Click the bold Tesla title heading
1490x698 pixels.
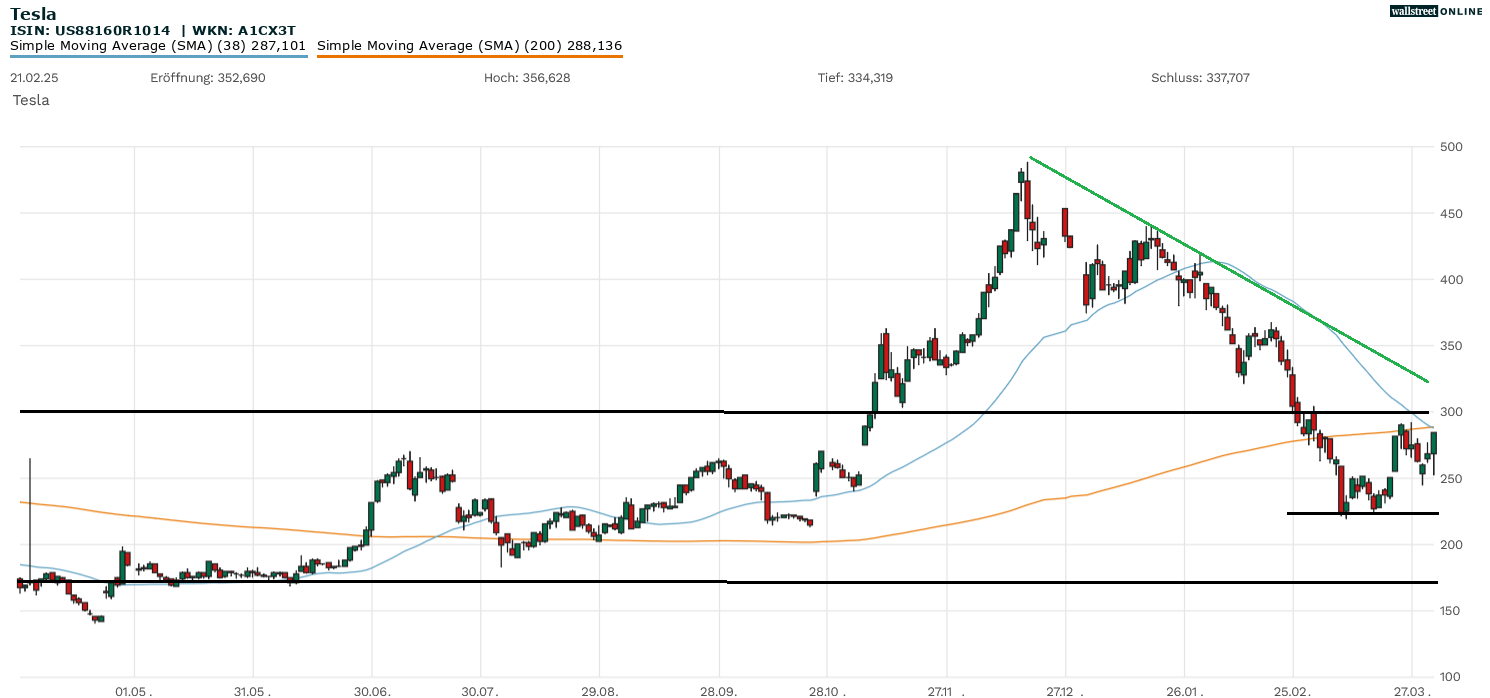[33, 14]
